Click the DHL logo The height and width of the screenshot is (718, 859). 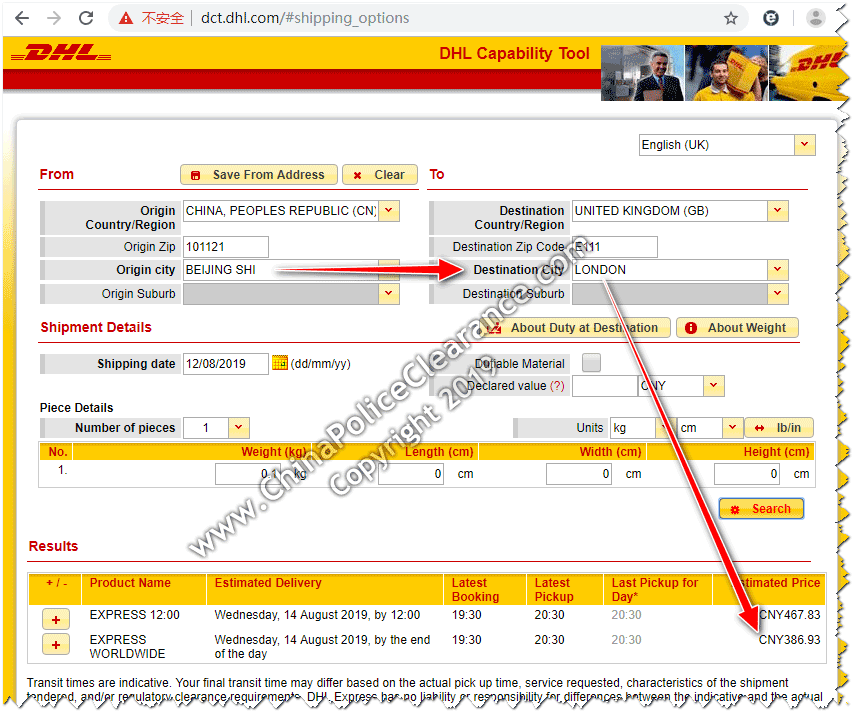pyautogui.click(x=61, y=53)
